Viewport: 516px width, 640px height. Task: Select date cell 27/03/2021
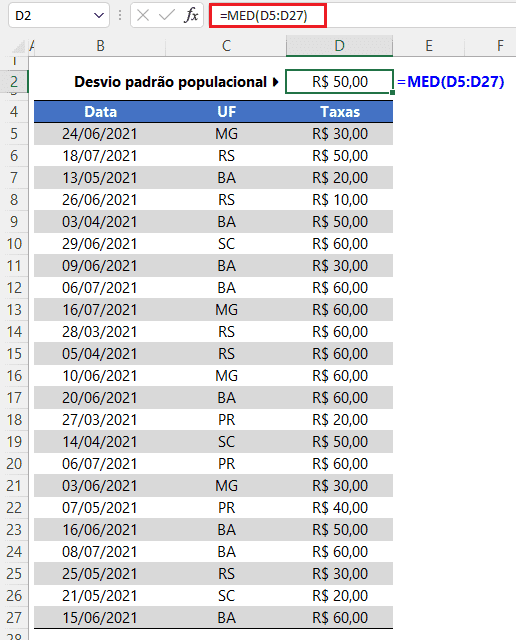[x=100, y=420]
